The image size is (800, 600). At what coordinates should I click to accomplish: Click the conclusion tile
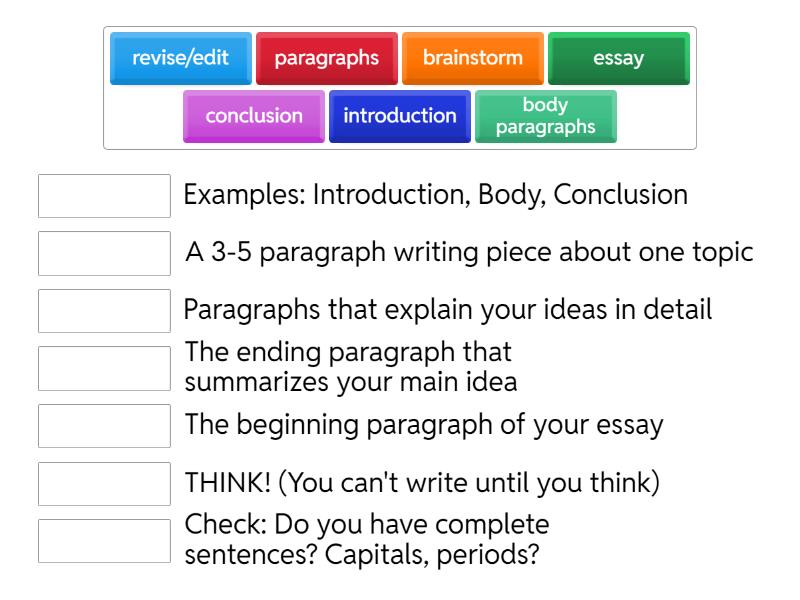coord(253,116)
